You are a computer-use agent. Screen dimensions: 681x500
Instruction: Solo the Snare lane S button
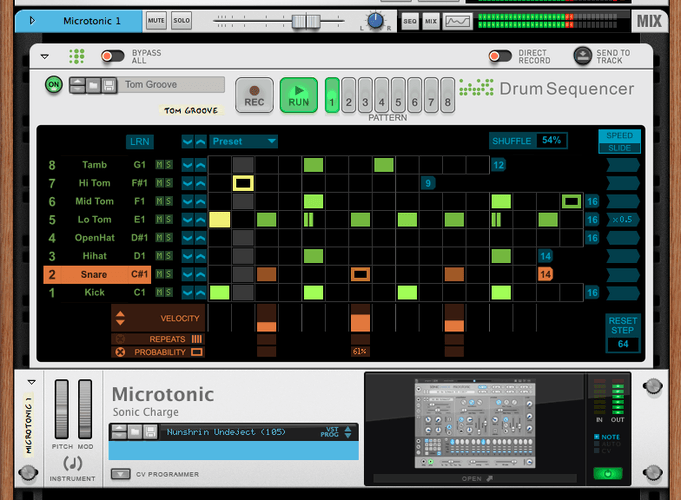(x=169, y=274)
